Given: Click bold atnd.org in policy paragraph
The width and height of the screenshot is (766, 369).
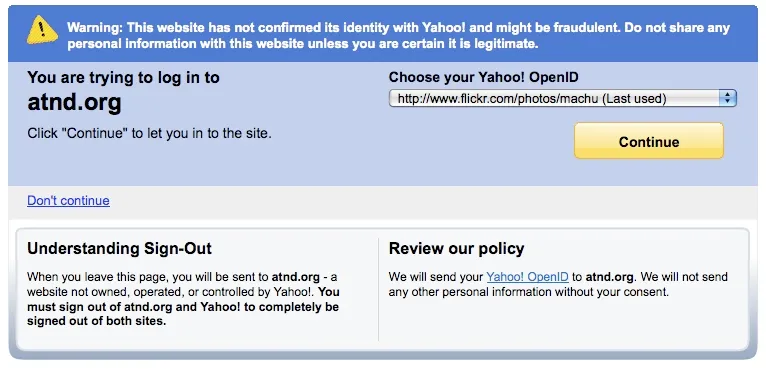Looking at the screenshot, I should point(610,277).
